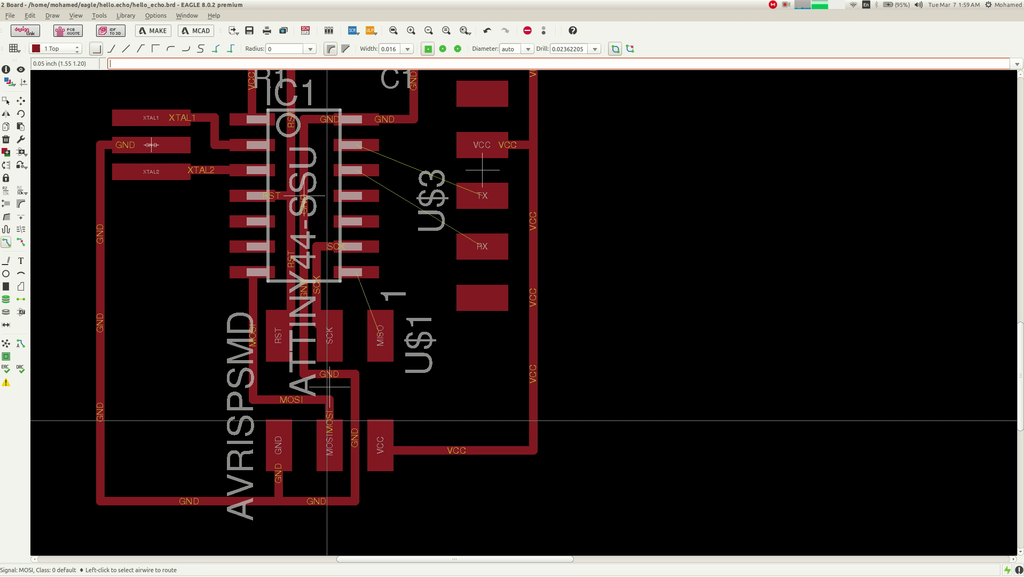This screenshot has width=1024, height=577.
Task: Select round via shape
Action: (x=443, y=49)
